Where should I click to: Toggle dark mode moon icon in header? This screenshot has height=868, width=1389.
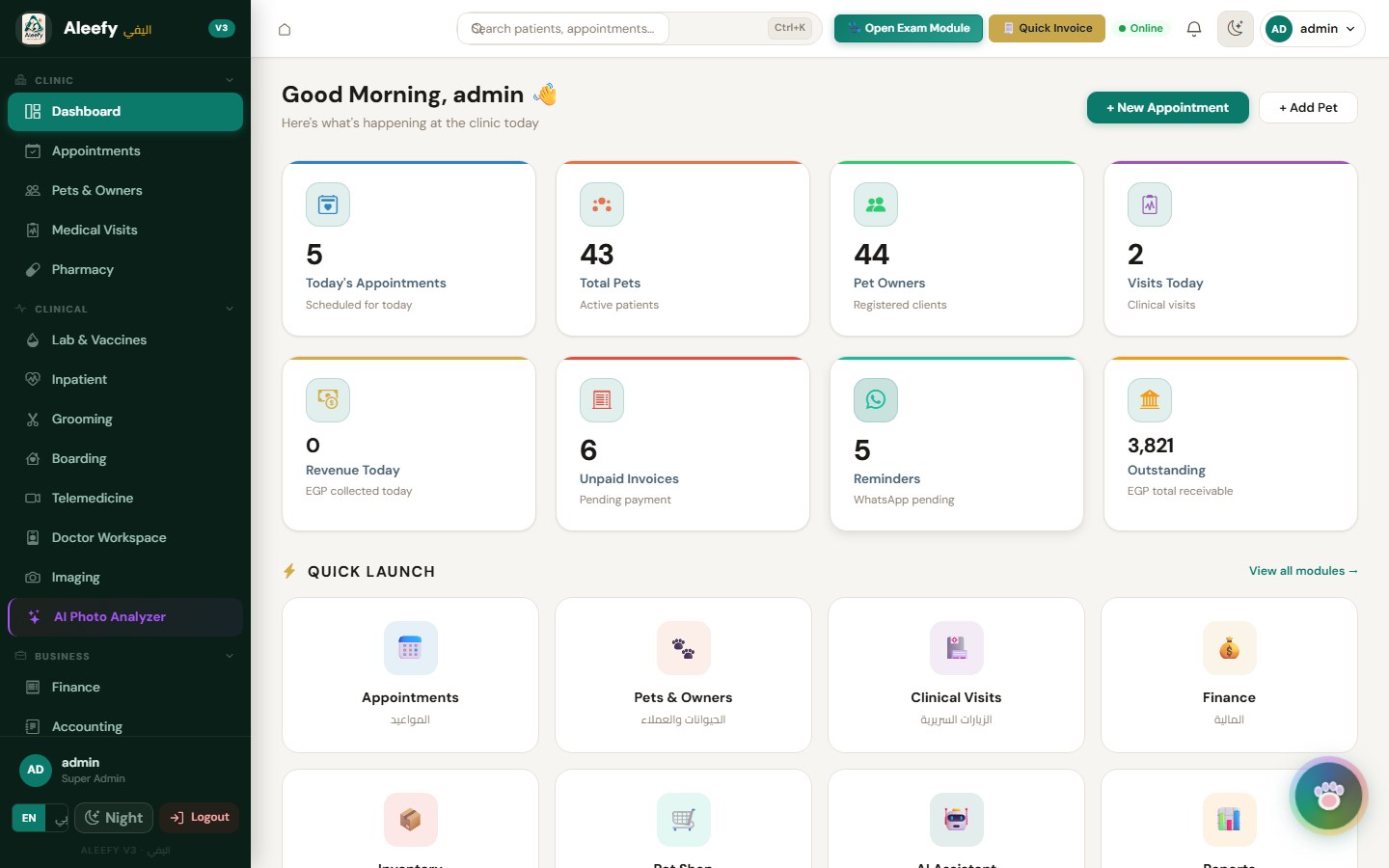[x=1236, y=29]
